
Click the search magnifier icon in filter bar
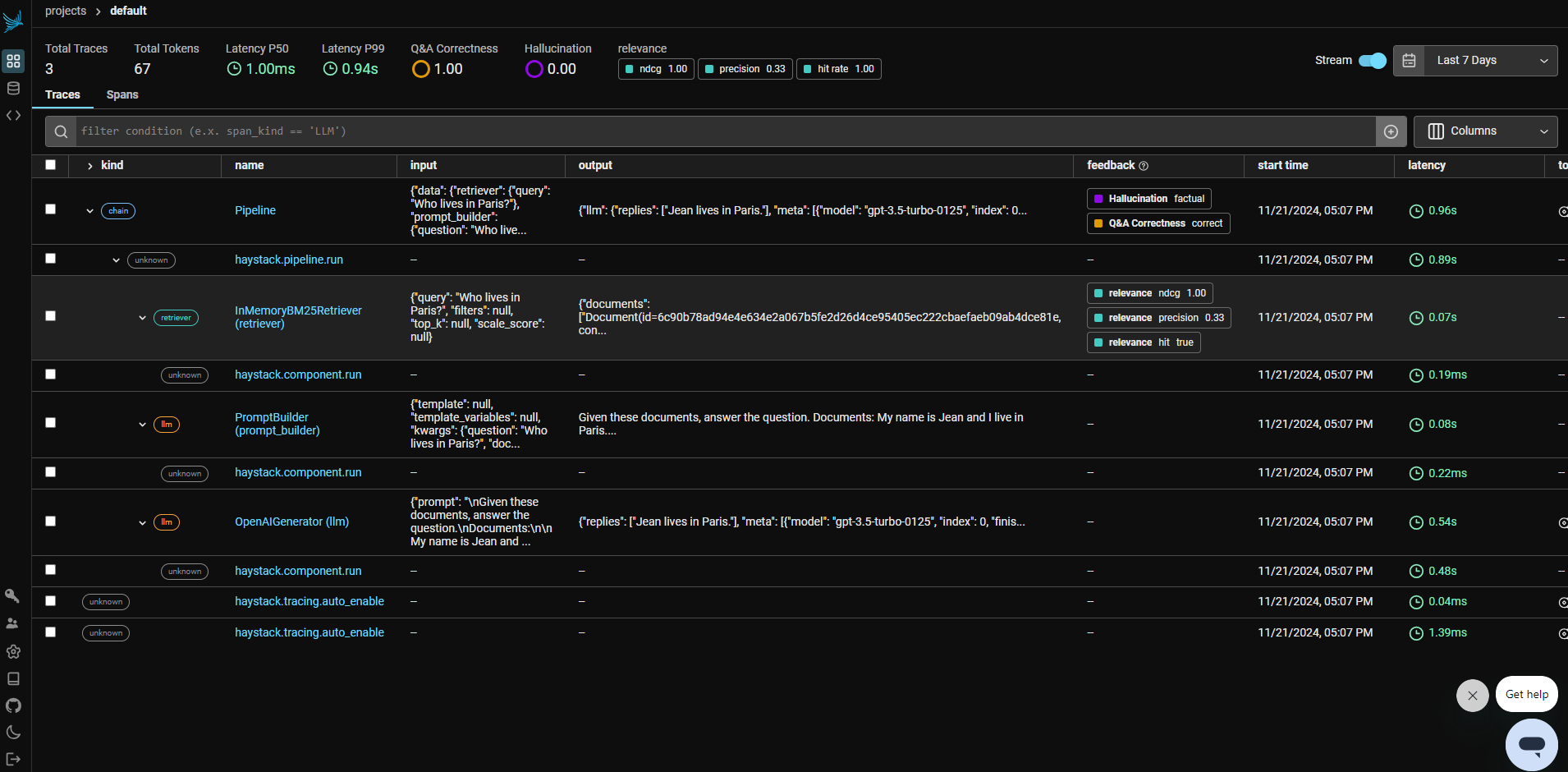(x=61, y=131)
